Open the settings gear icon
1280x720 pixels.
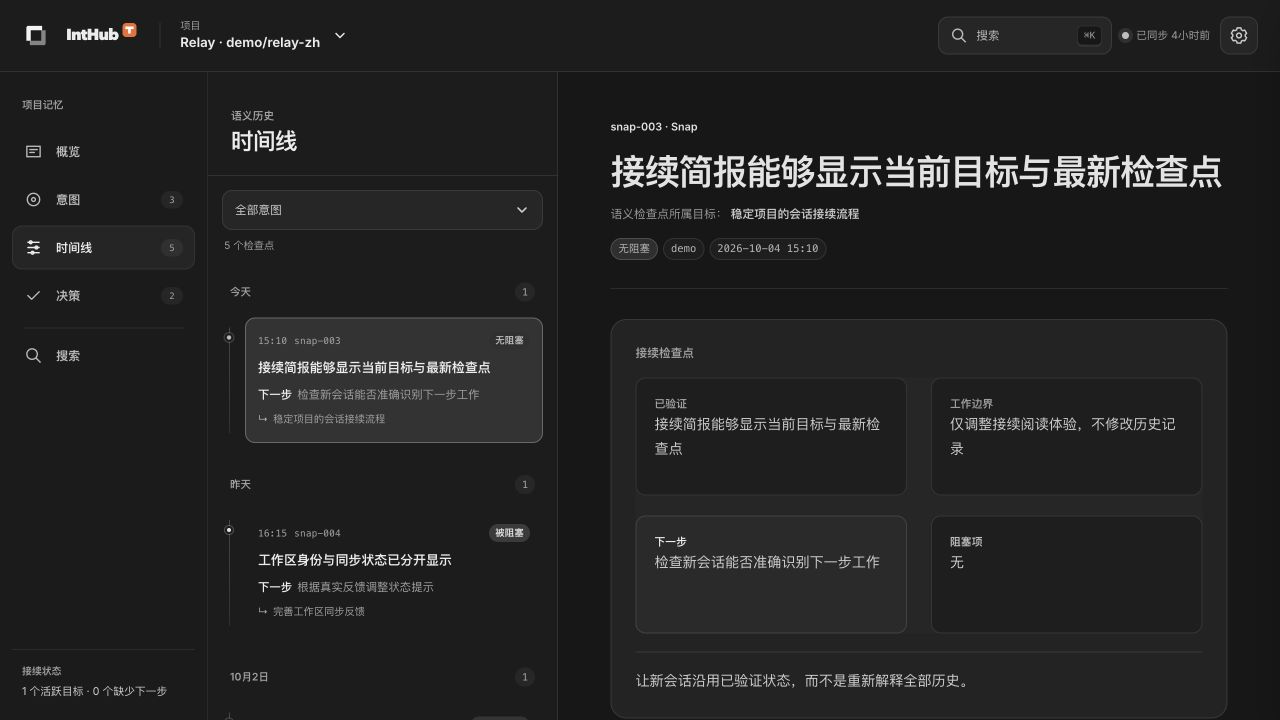(1239, 35)
